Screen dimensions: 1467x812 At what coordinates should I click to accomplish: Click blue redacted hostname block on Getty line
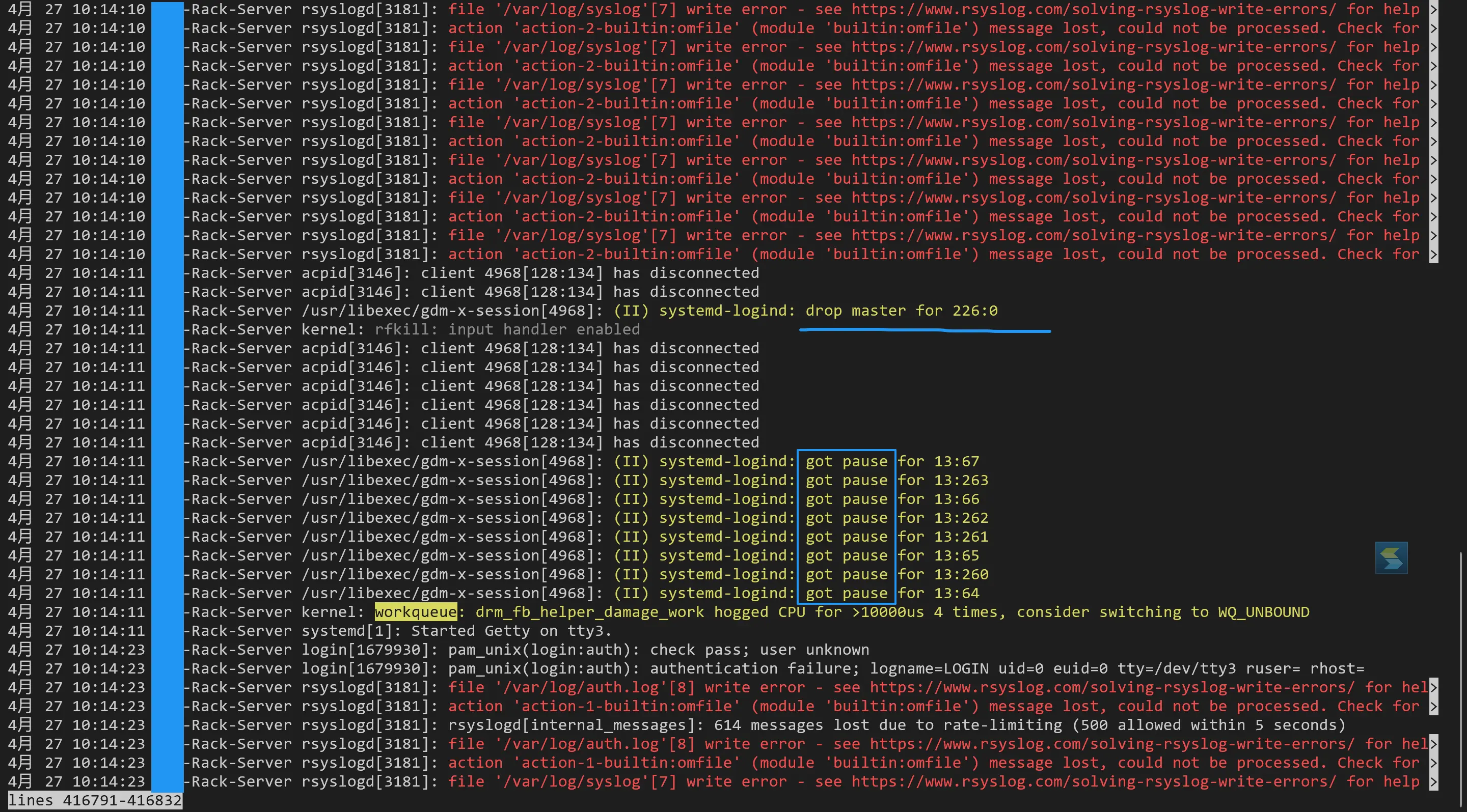[167, 630]
